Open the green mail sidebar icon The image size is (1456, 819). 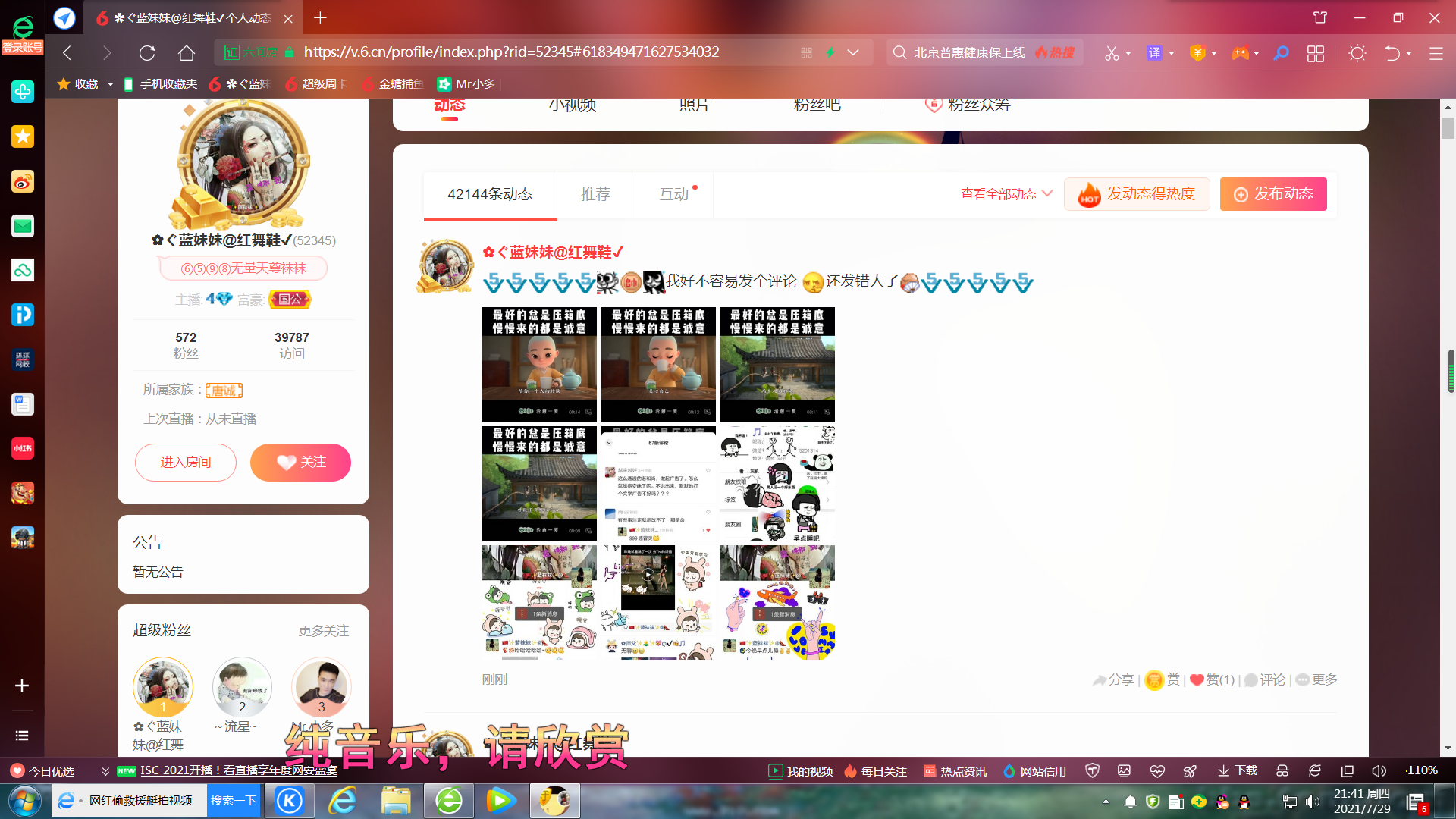pyautogui.click(x=23, y=226)
